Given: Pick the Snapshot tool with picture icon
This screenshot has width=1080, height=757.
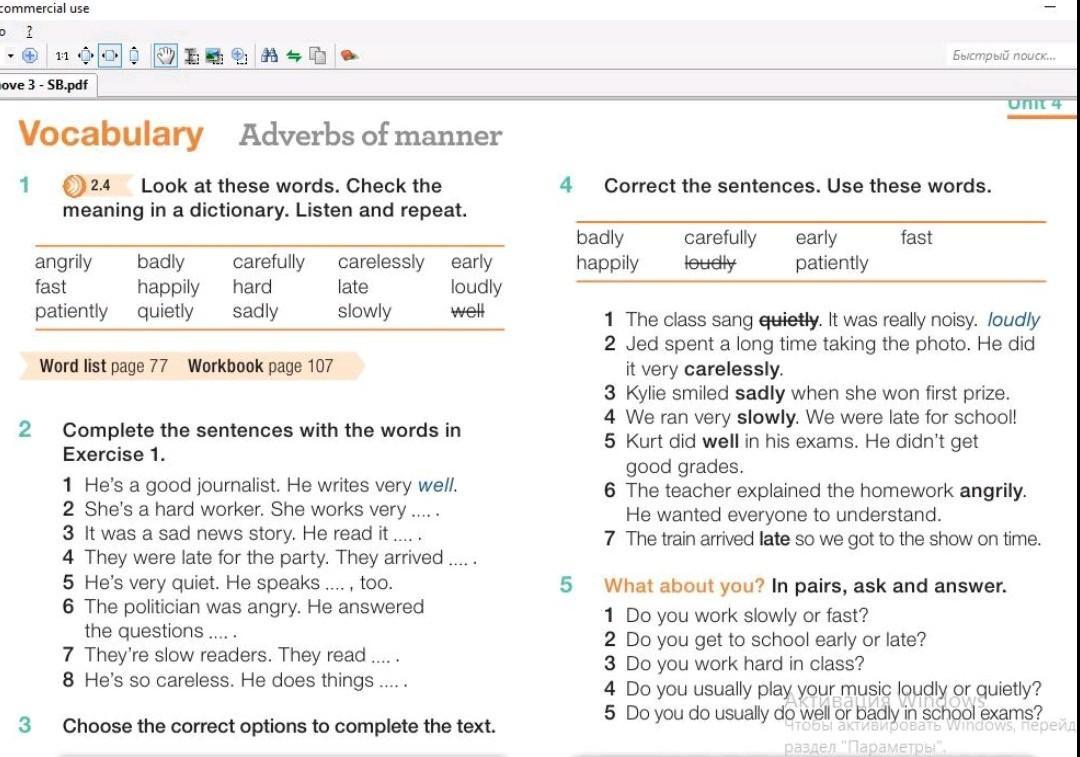Looking at the screenshot, I should point(215,56).
